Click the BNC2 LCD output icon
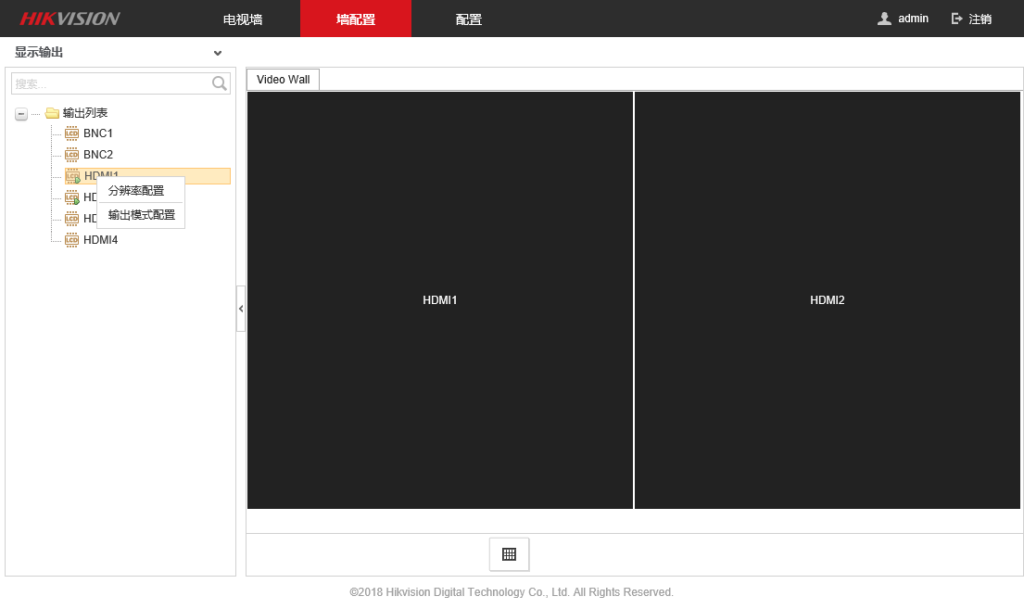Viewport: 1024px width, 609px height. (x=71, y=155)
